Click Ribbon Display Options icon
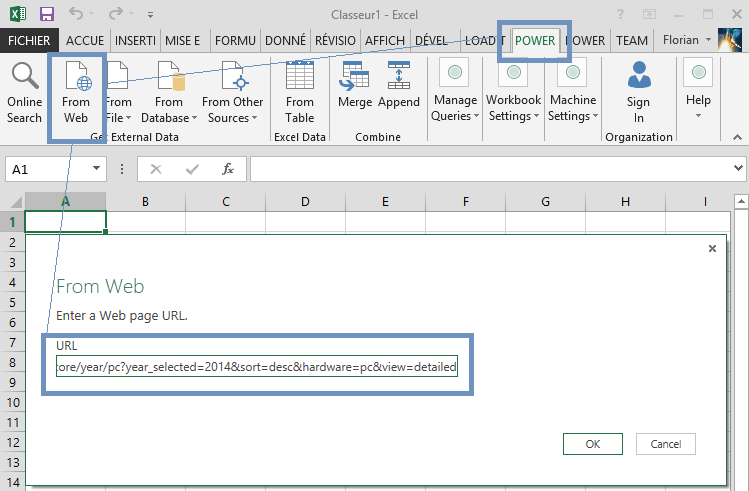Image resolution: width=749 pixels, height=491 pixels. (x=649, y=15)
